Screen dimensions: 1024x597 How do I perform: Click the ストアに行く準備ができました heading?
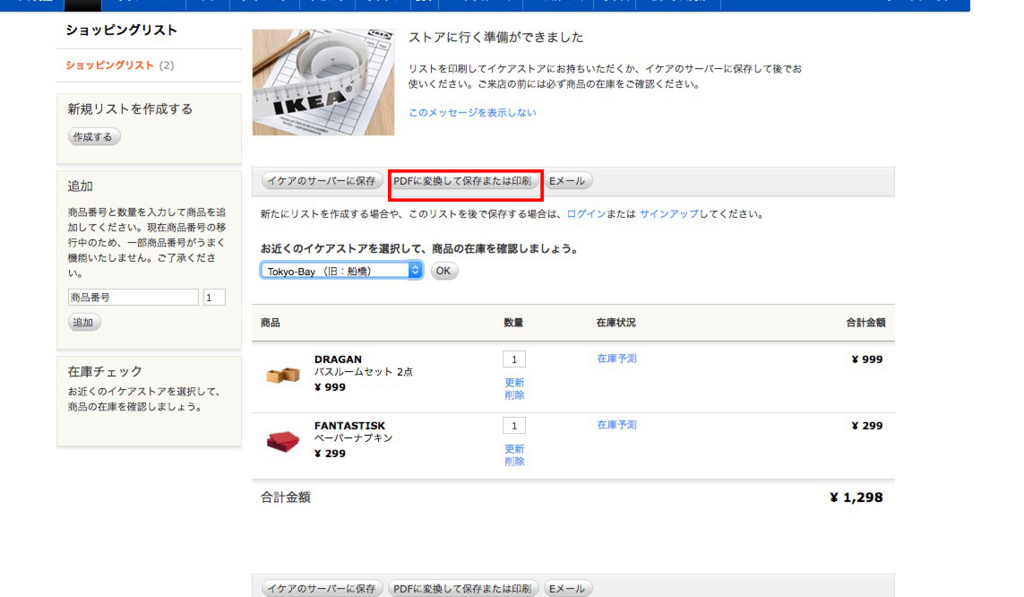(496, 37)
